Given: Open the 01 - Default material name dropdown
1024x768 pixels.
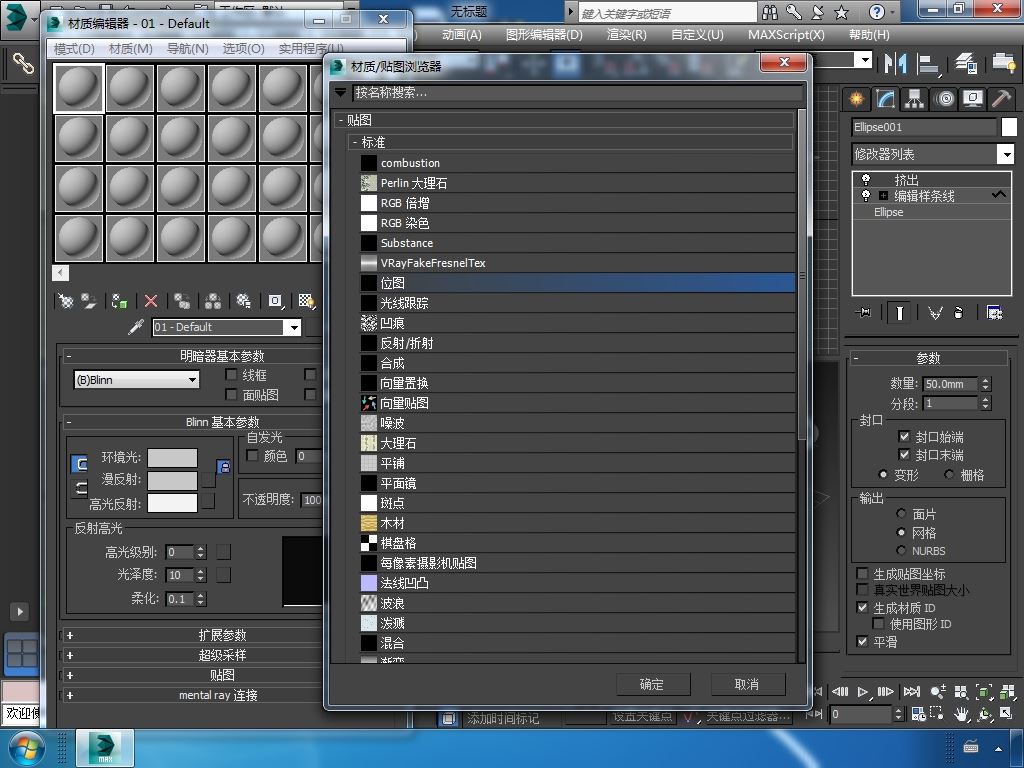Looking at the screenshot, I should (x=294, y=327).
